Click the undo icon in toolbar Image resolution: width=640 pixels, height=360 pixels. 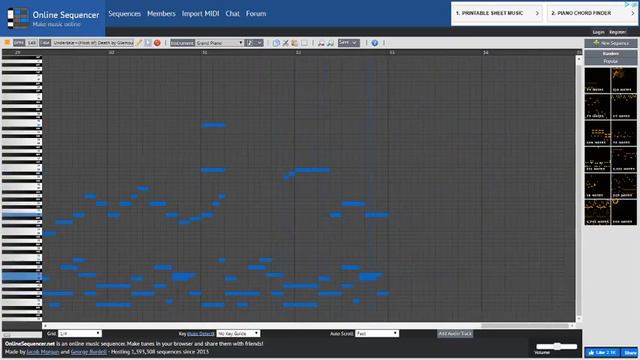point(321,43)
